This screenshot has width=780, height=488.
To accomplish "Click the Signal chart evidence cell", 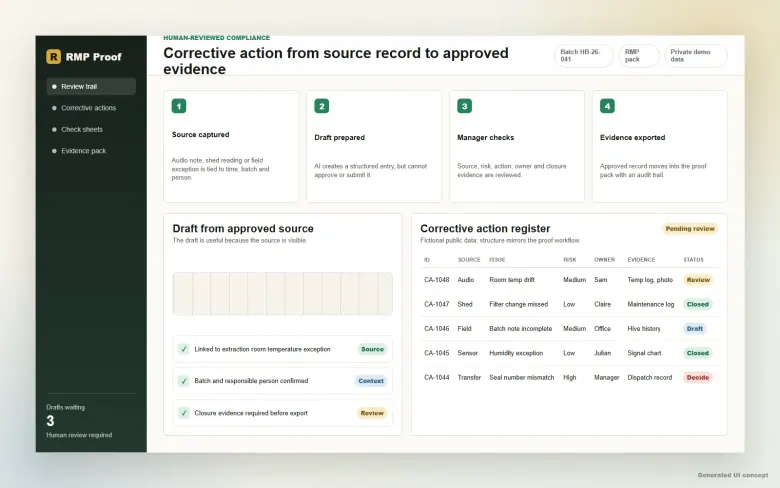I will 644,353.
